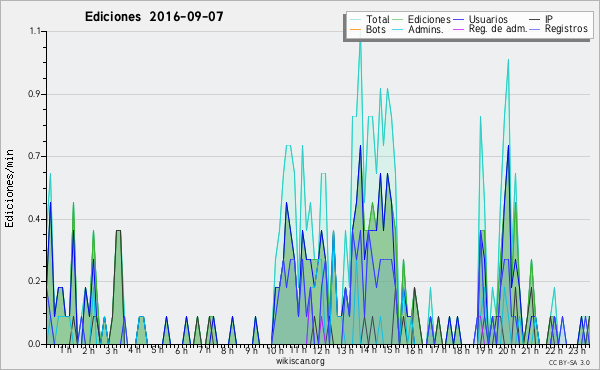The width and height of the screenshot is (600, 370).
Task: Click the 'Reg. de adm.' legend entry
Action: click(x=490, y=29)
